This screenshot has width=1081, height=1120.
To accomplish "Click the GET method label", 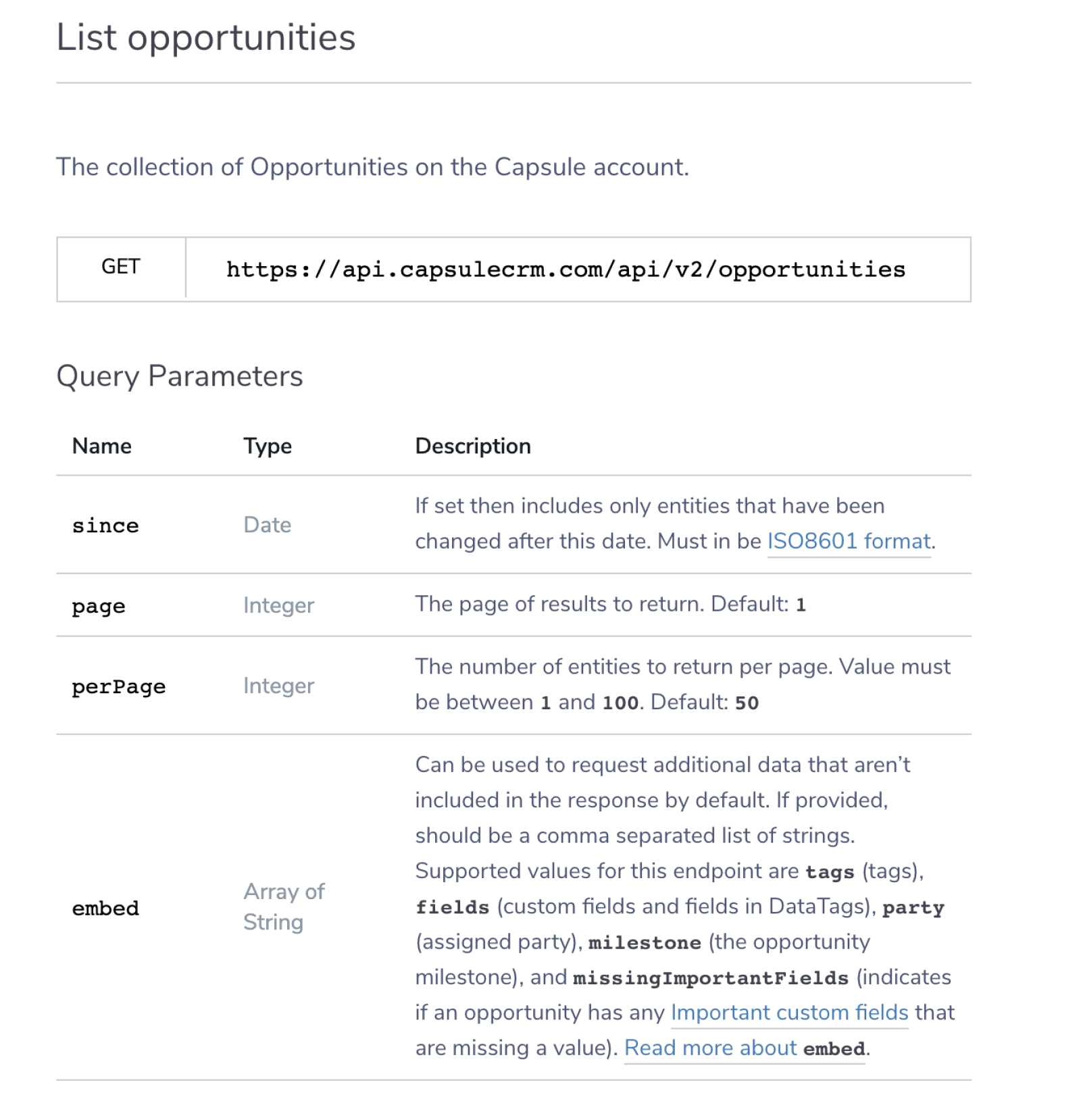I will pos(121,267).
